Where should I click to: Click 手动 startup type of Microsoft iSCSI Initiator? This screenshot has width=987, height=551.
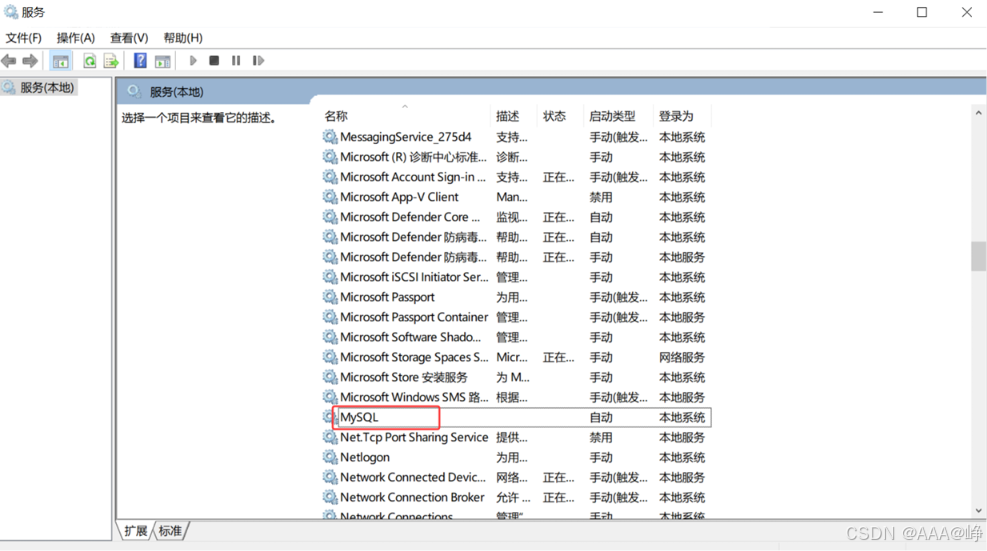pos(601,277)
